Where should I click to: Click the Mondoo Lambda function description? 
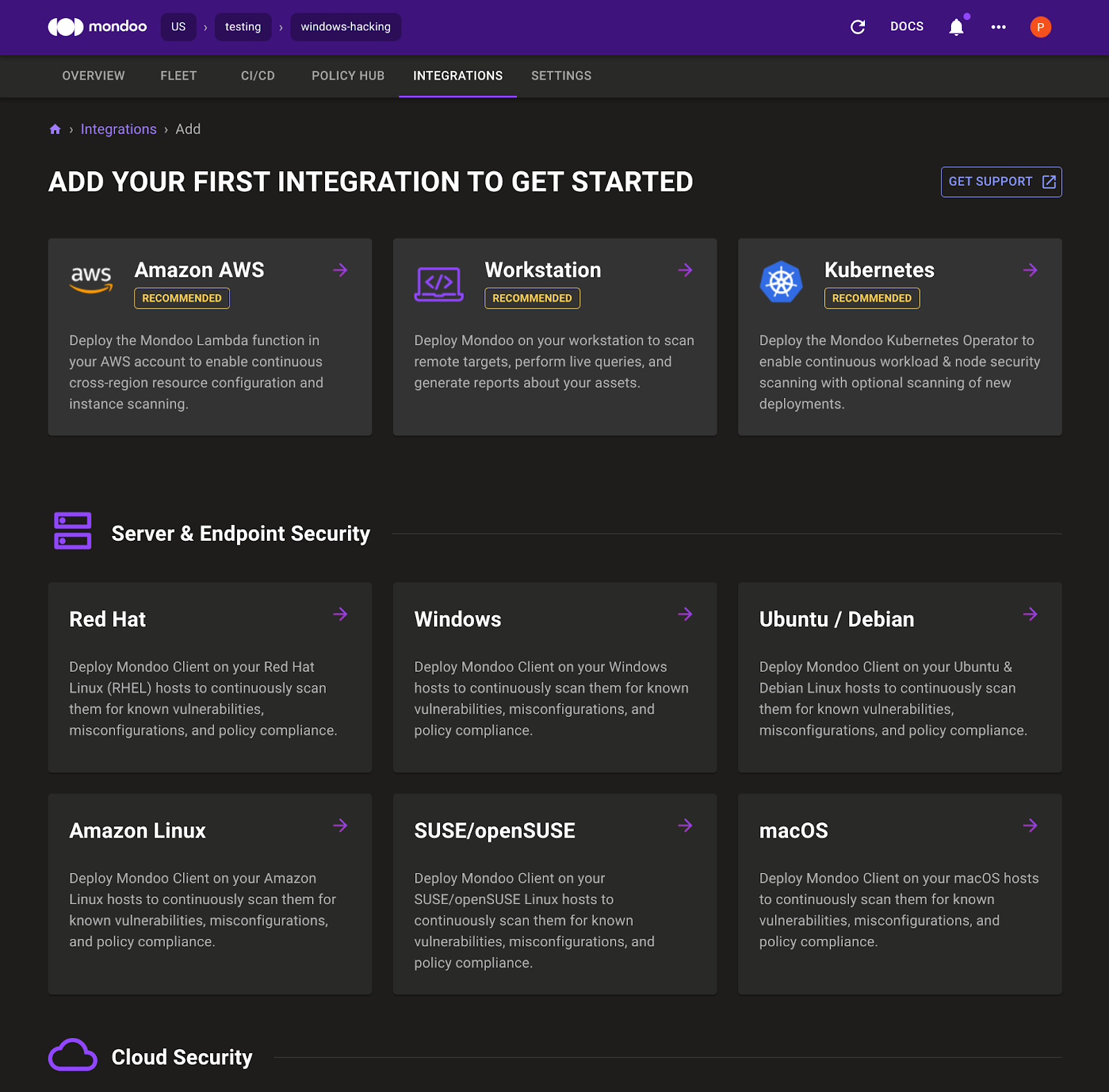tap(196, 372)
